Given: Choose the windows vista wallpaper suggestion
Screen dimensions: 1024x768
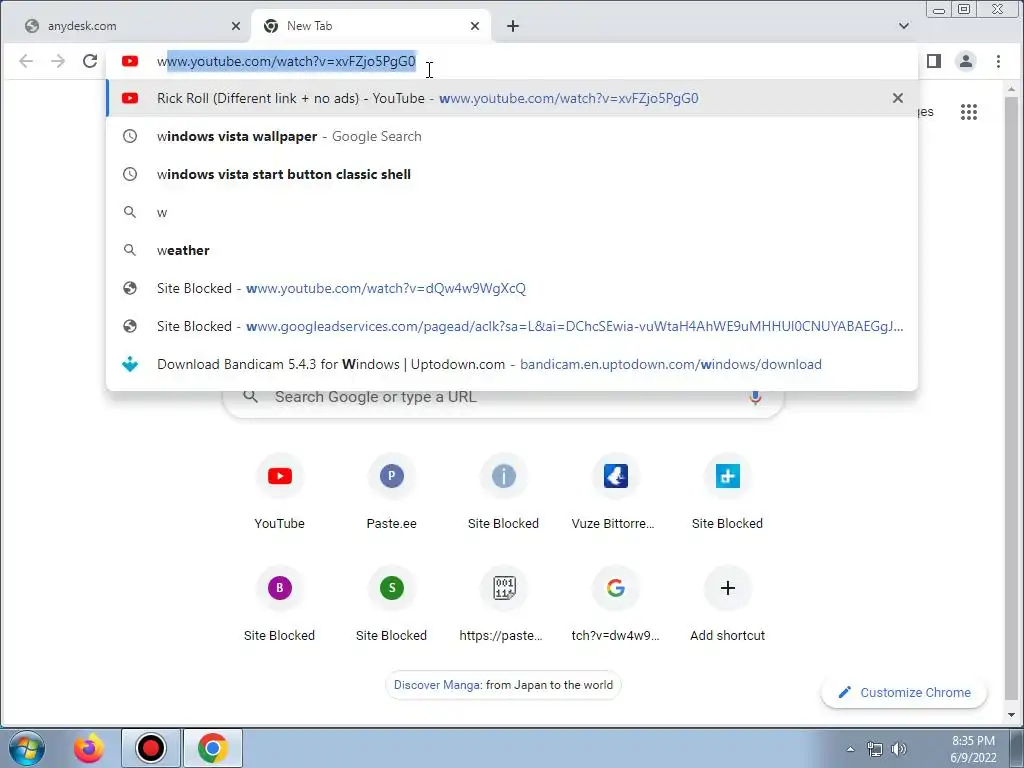Looking at the screenshot, I should 512,136.
